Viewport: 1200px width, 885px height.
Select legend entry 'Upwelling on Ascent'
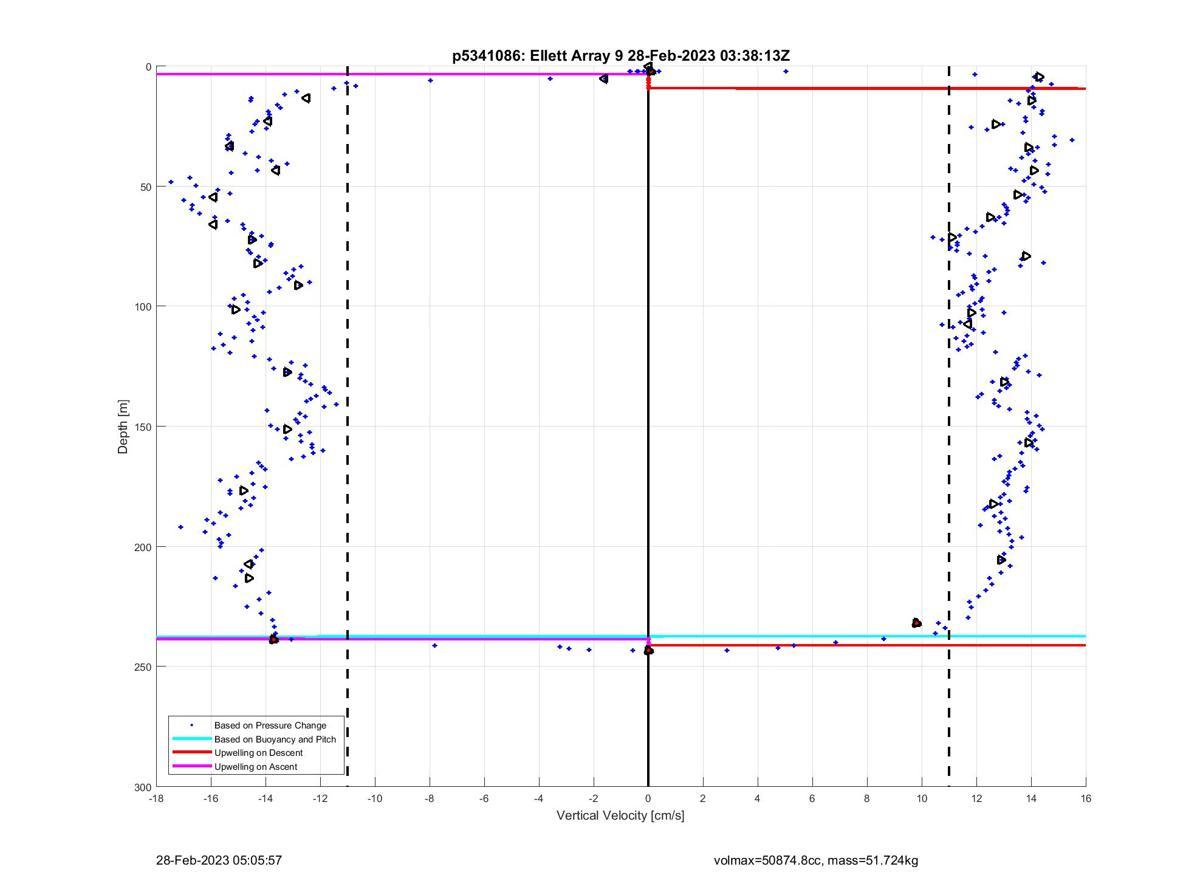[255, 767]
